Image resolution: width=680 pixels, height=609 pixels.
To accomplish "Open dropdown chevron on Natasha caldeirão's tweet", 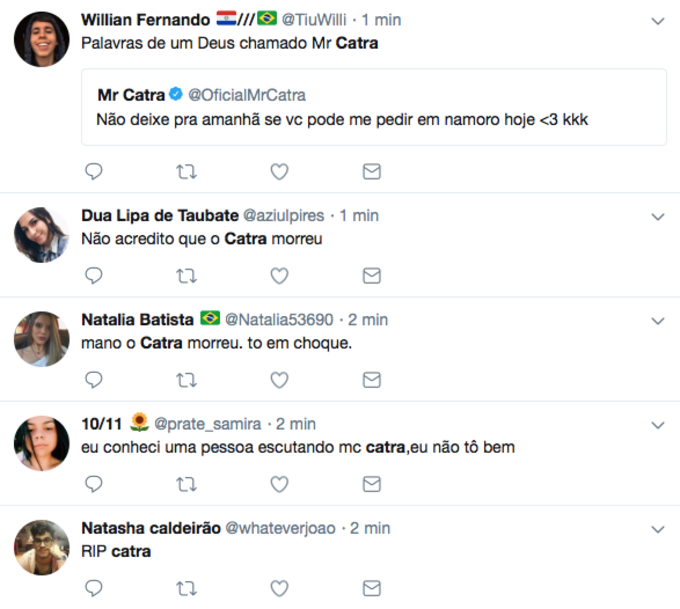I will 657,528.
